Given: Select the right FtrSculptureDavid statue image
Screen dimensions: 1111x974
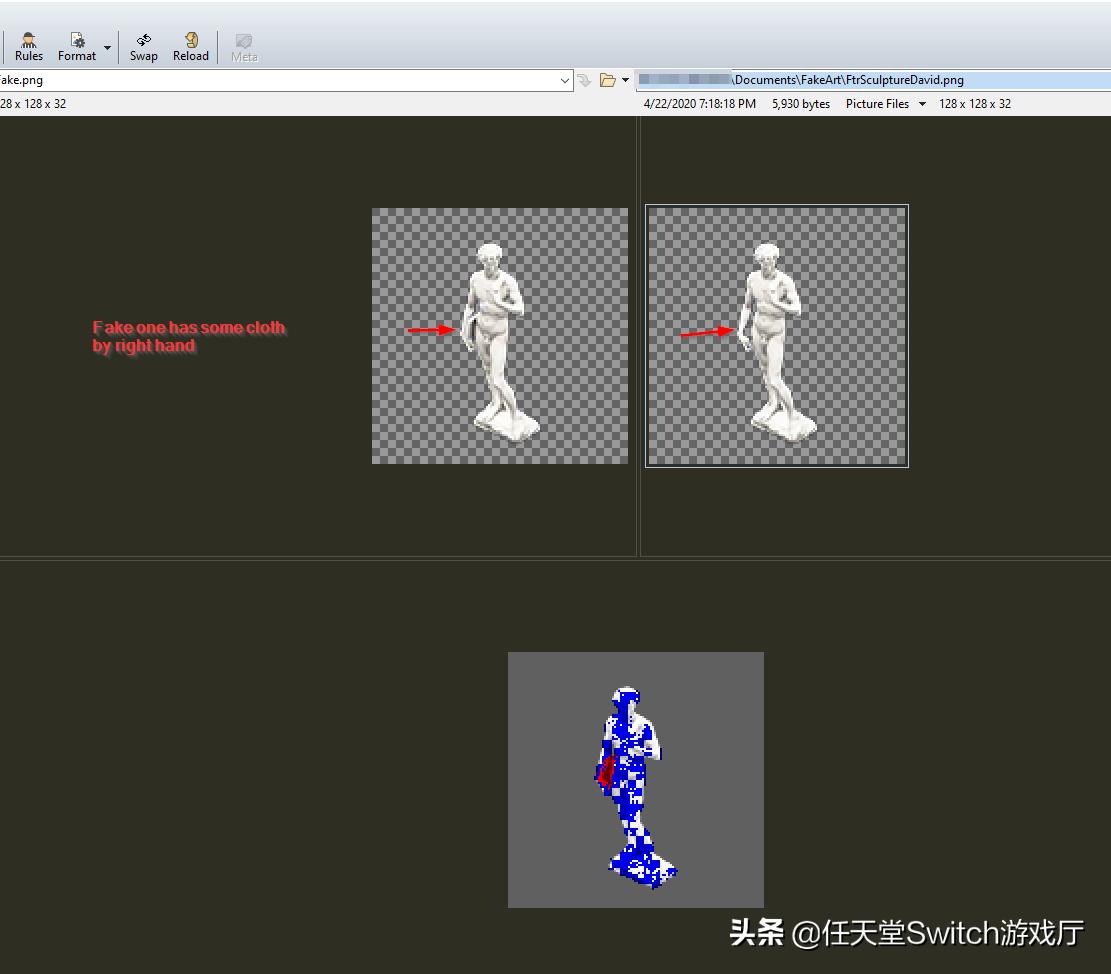Looking at the screenshot, I should click(x=777, y=336).
